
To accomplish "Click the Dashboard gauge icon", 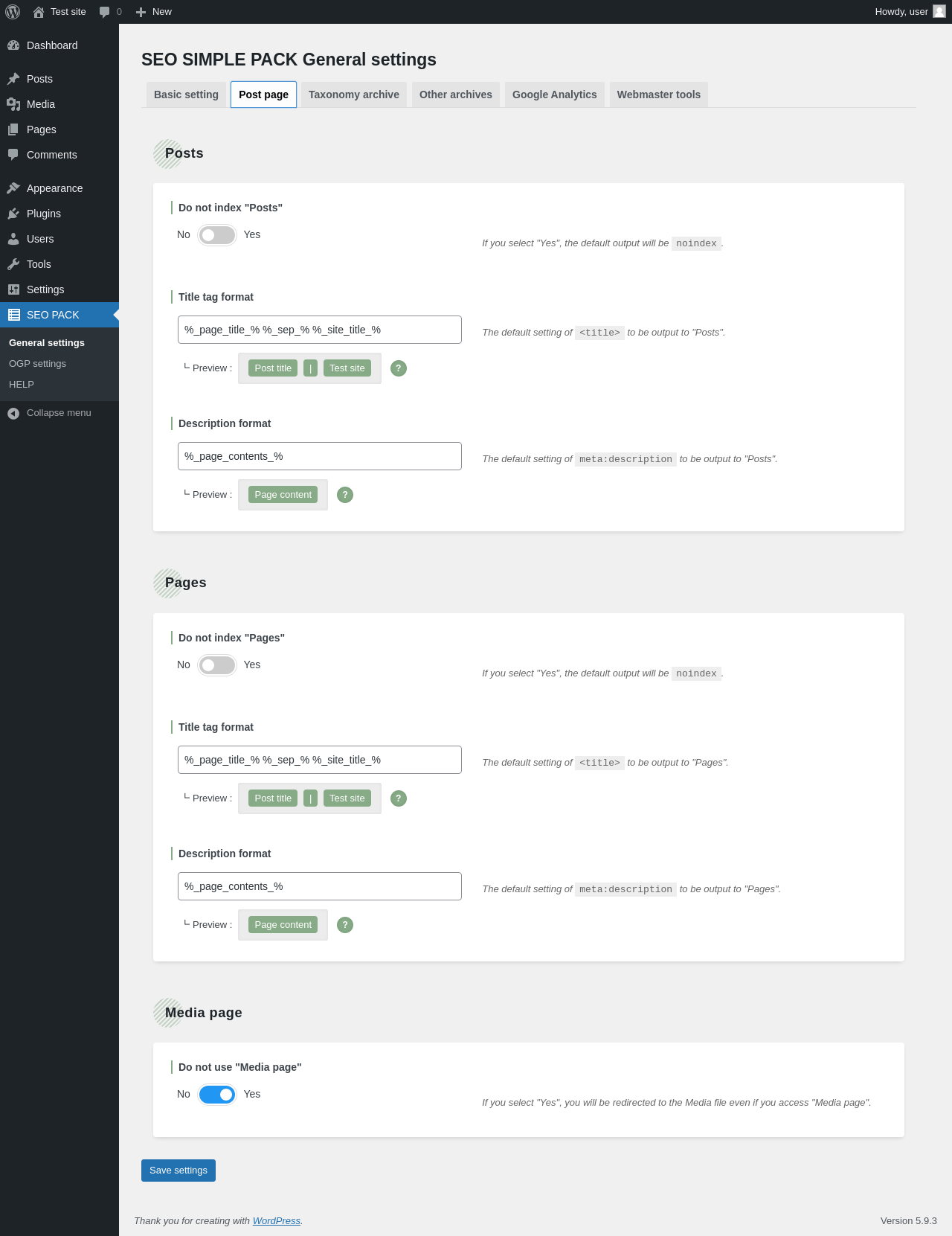I will [13, 45].
